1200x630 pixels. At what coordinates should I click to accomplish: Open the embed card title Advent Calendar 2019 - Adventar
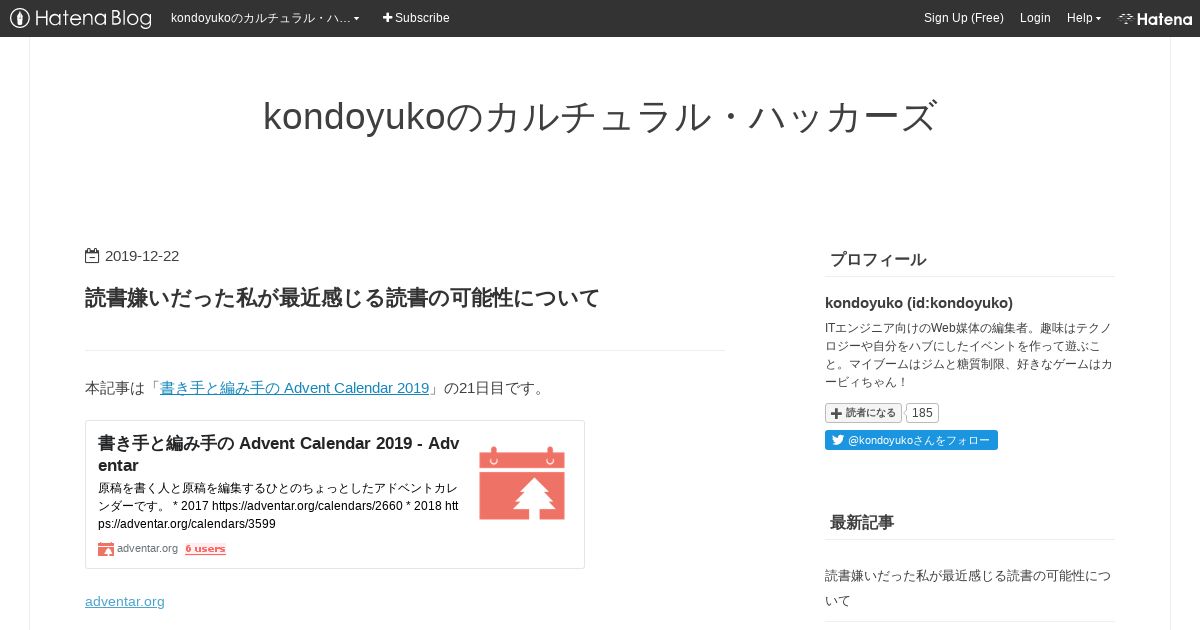[279, 454]
